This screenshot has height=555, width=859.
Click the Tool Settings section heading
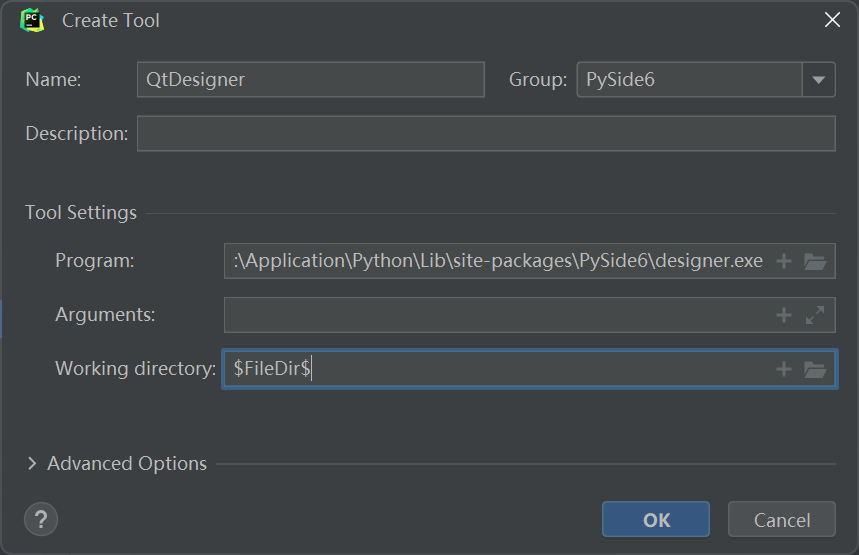pos(81,213)
